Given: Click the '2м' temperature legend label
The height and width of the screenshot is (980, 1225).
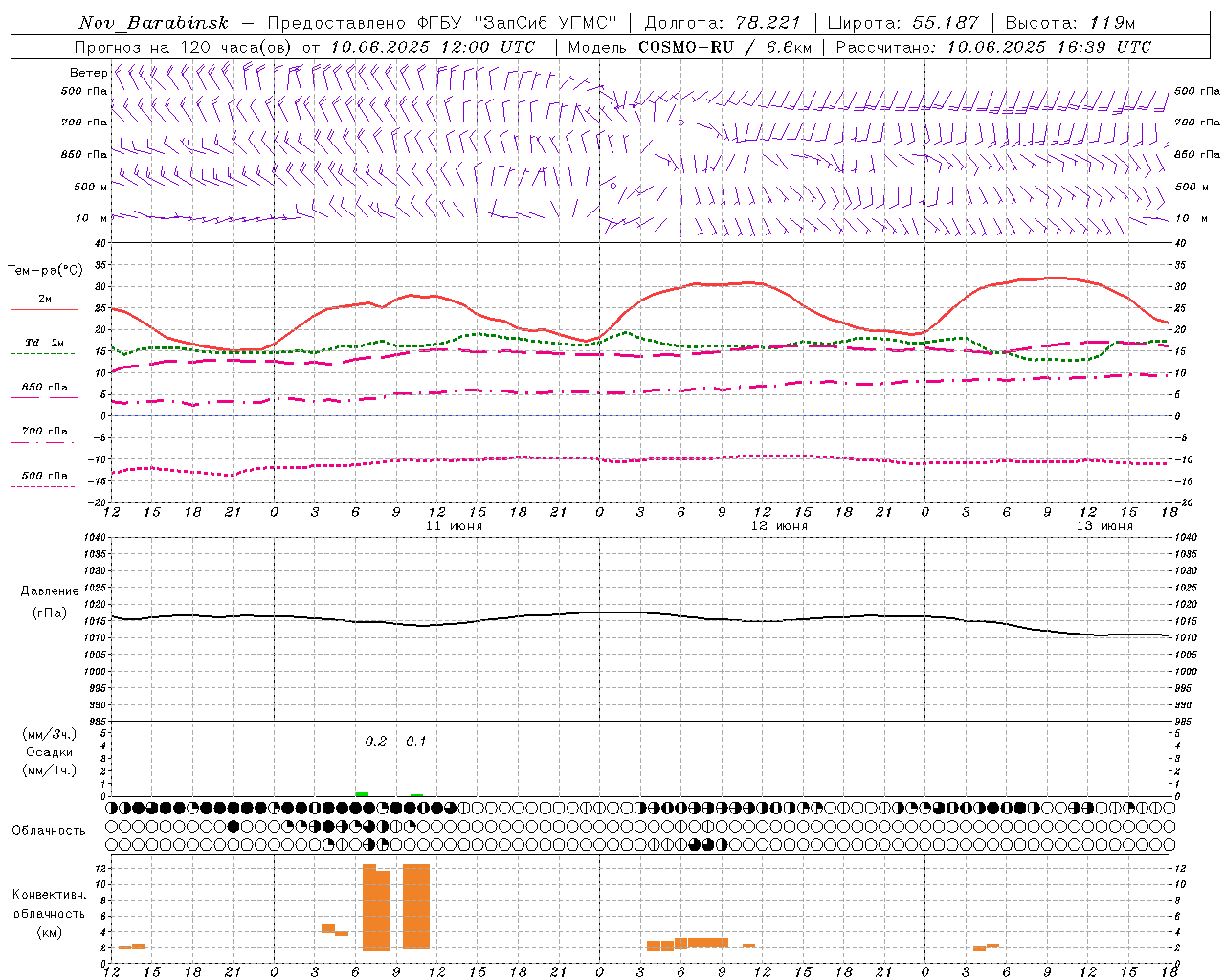Looking at the screenshot, I should coord(45,299).
